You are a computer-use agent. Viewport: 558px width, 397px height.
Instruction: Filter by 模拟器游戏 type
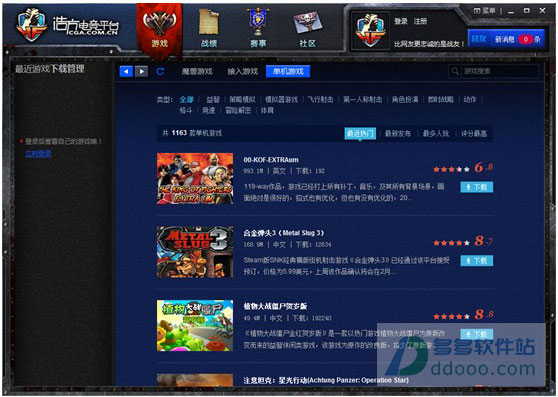point(281,100)
